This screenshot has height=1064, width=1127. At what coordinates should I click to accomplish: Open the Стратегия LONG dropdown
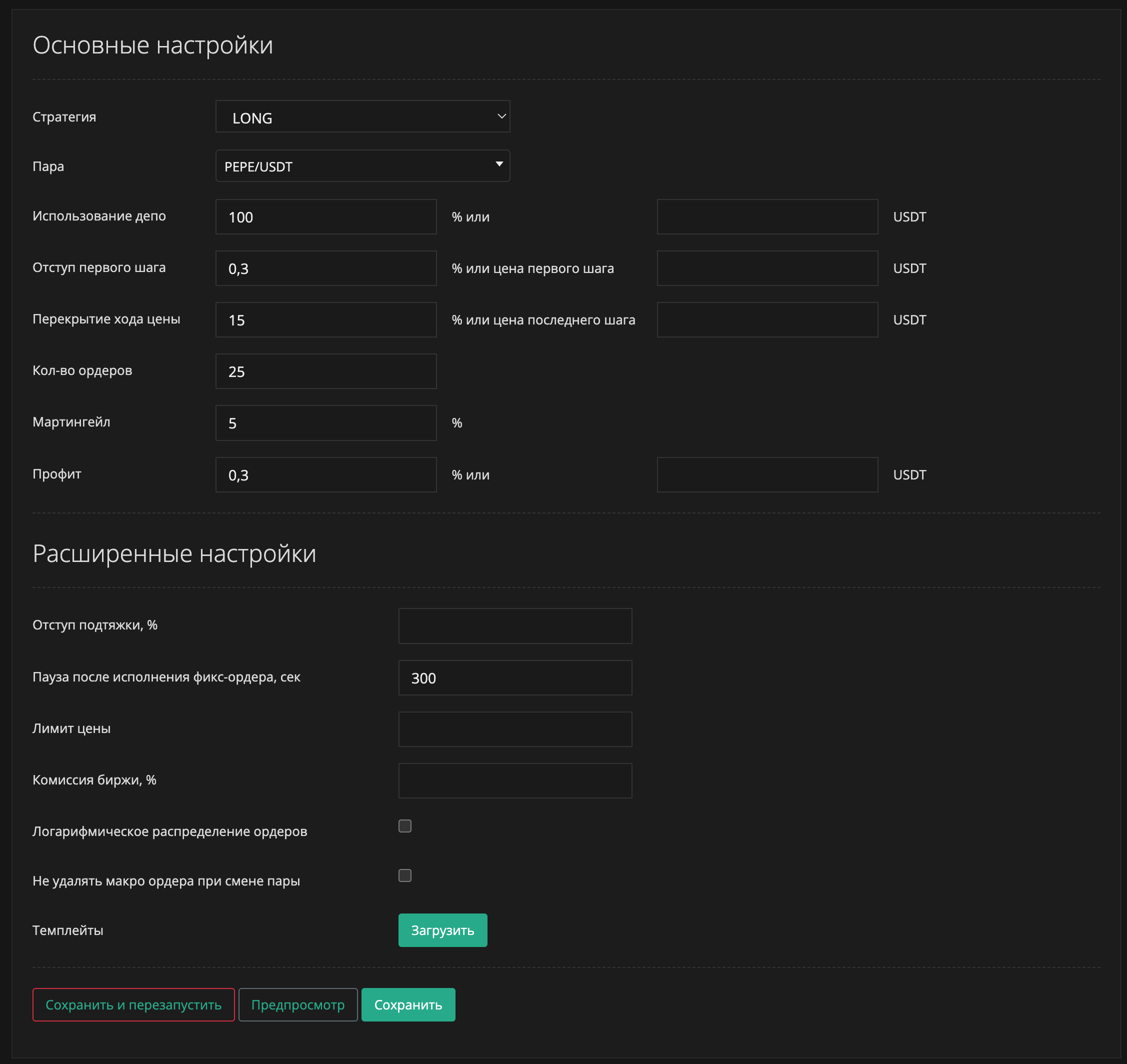362,117
